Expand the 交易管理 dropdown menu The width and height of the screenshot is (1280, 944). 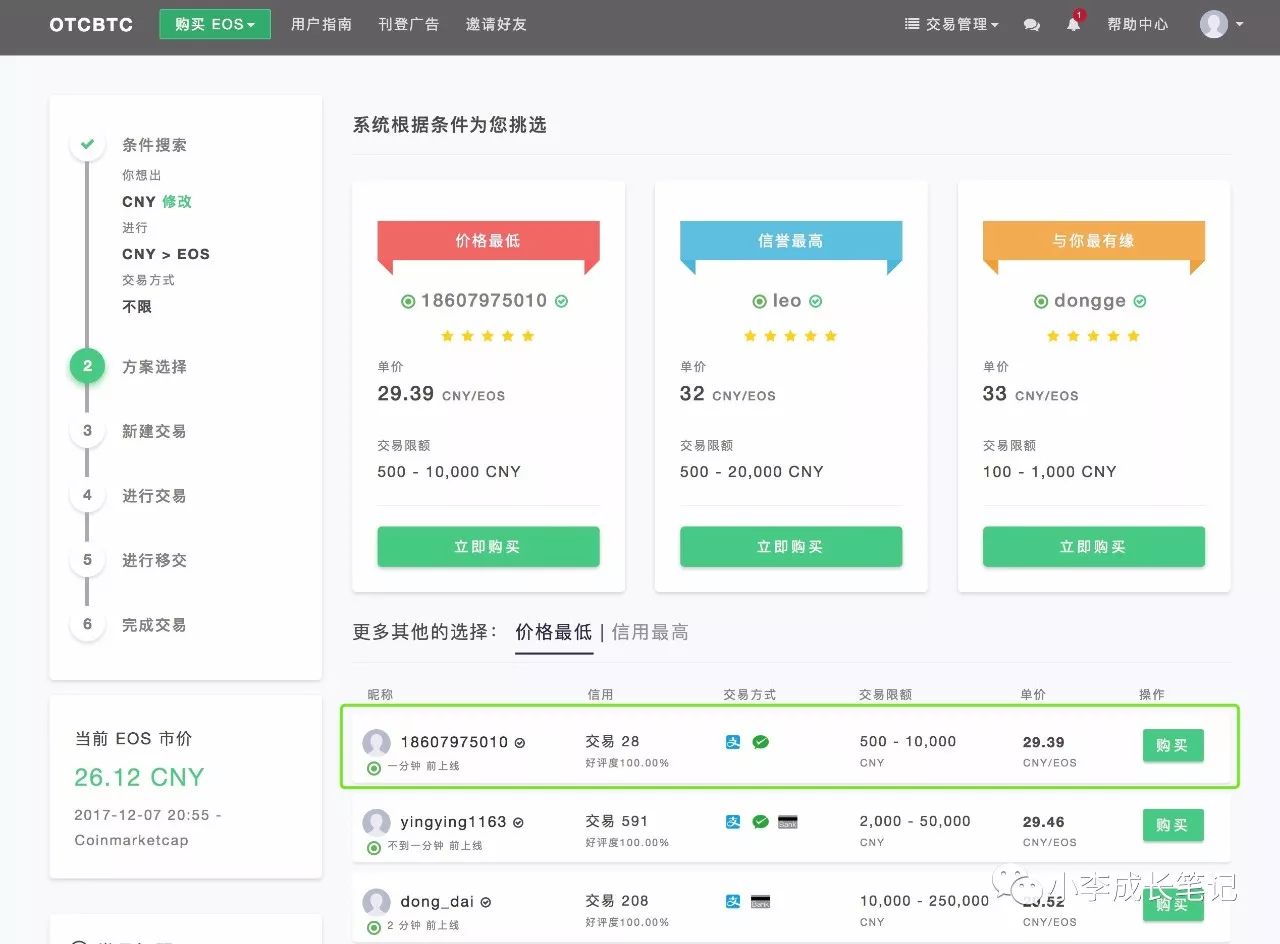tap(958, 24)
